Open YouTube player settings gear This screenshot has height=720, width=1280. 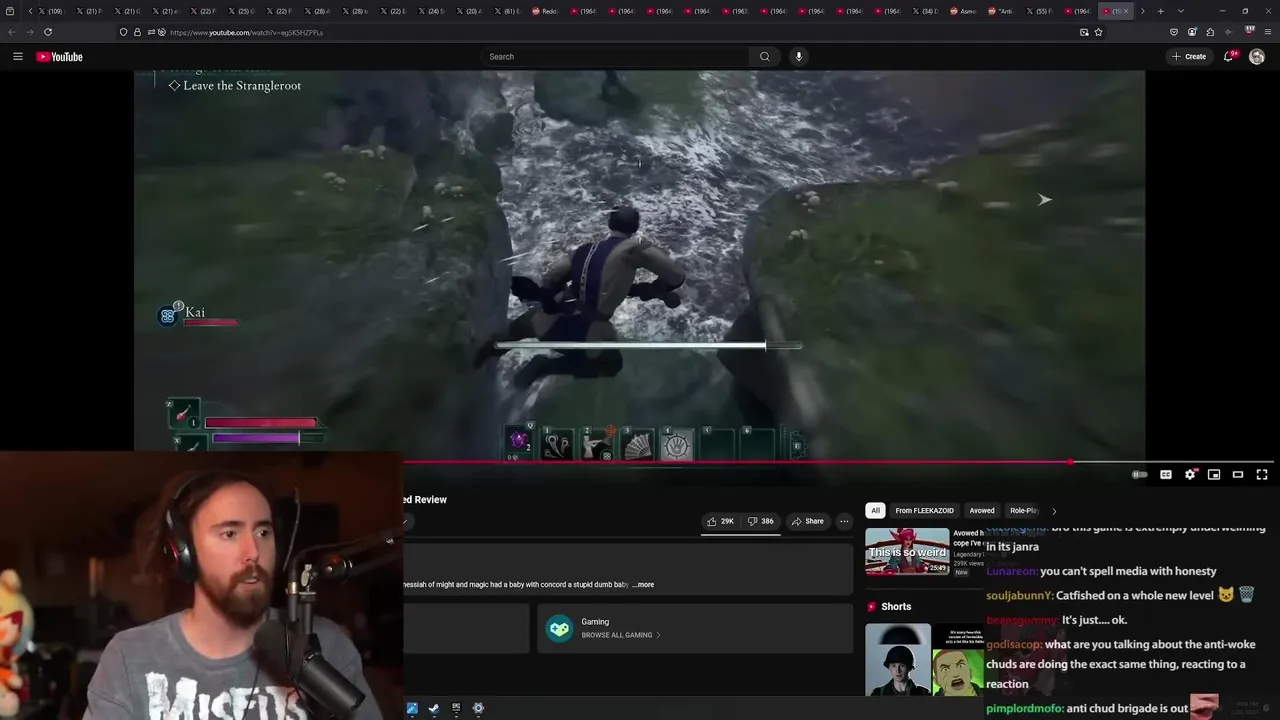(1190, 475)
